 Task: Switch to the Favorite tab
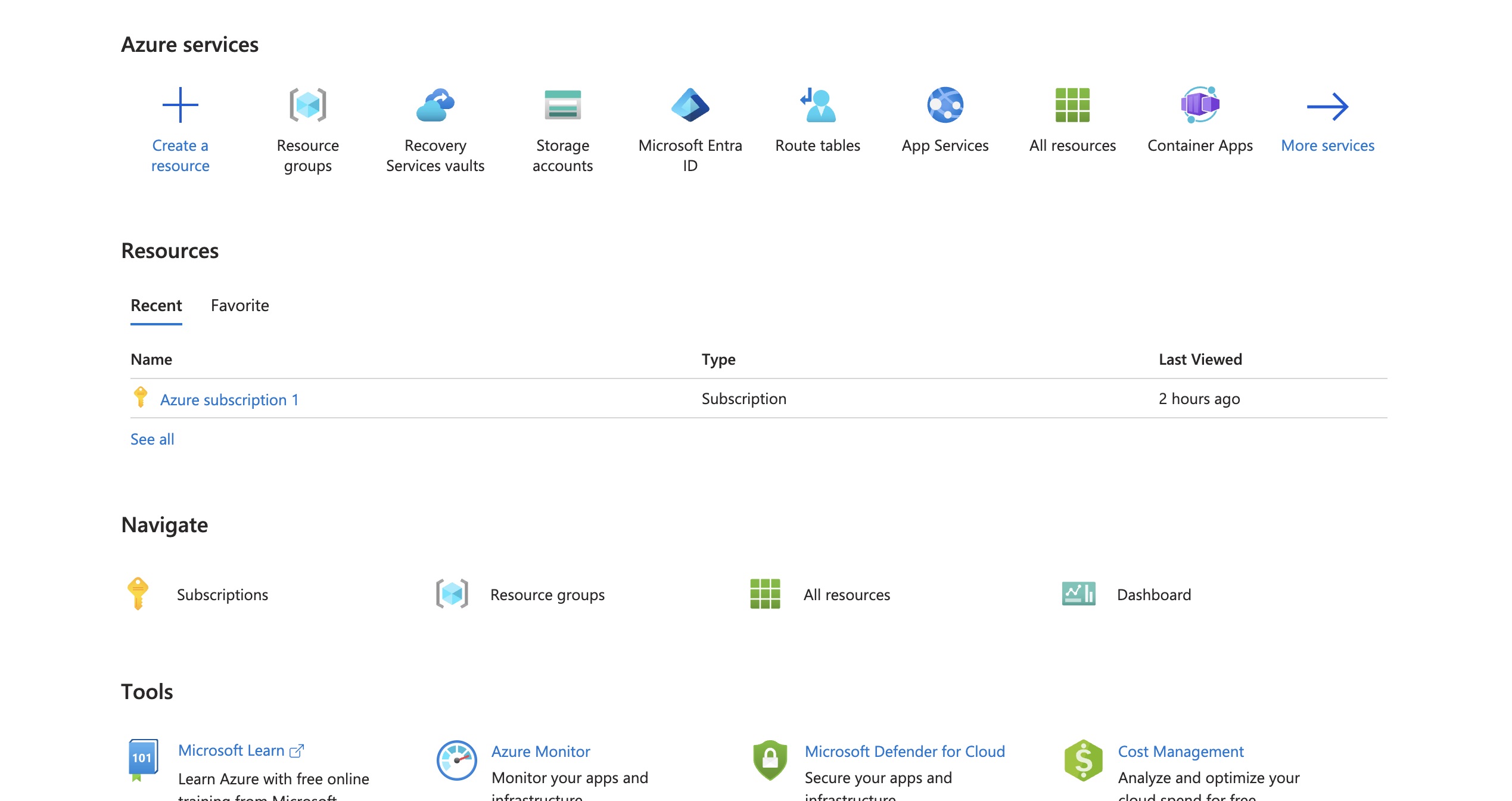click(239, 306)
